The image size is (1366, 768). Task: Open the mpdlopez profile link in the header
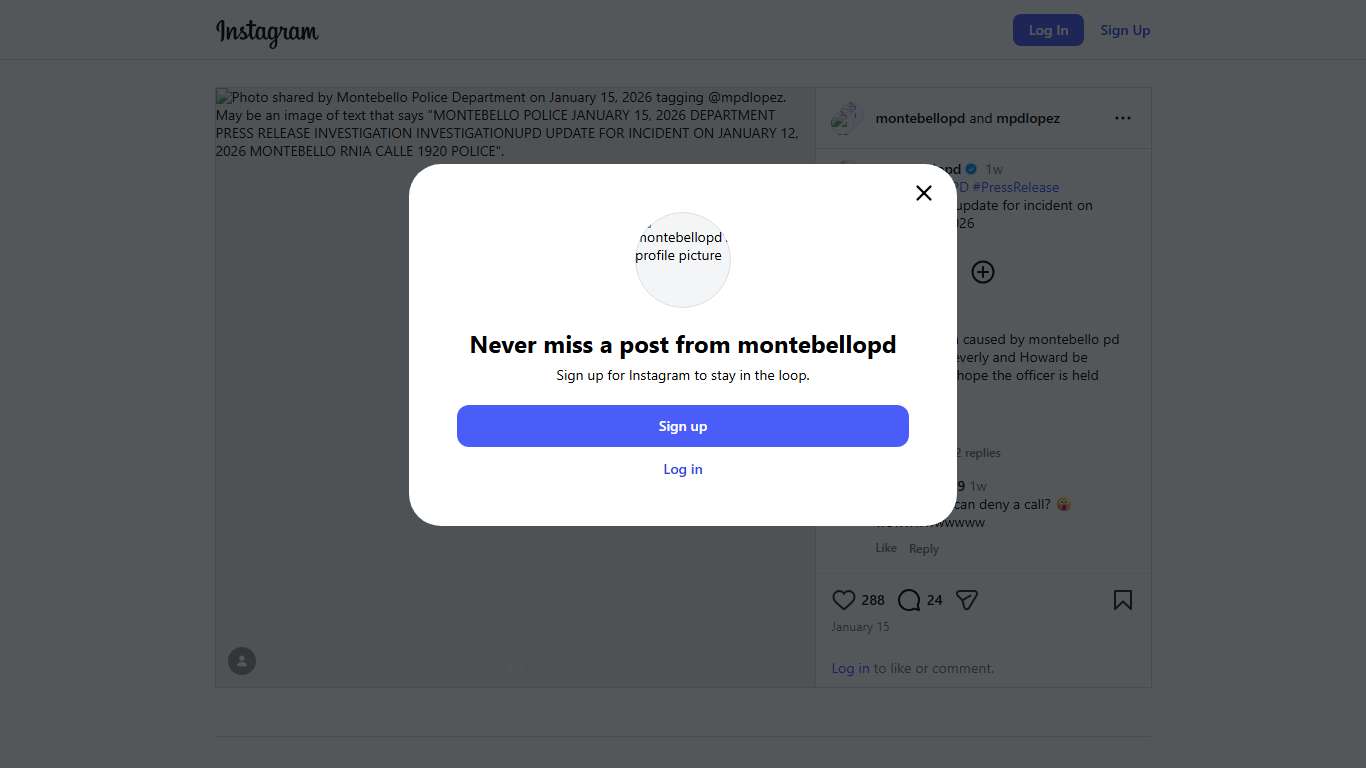click(x=1028, y=118)
